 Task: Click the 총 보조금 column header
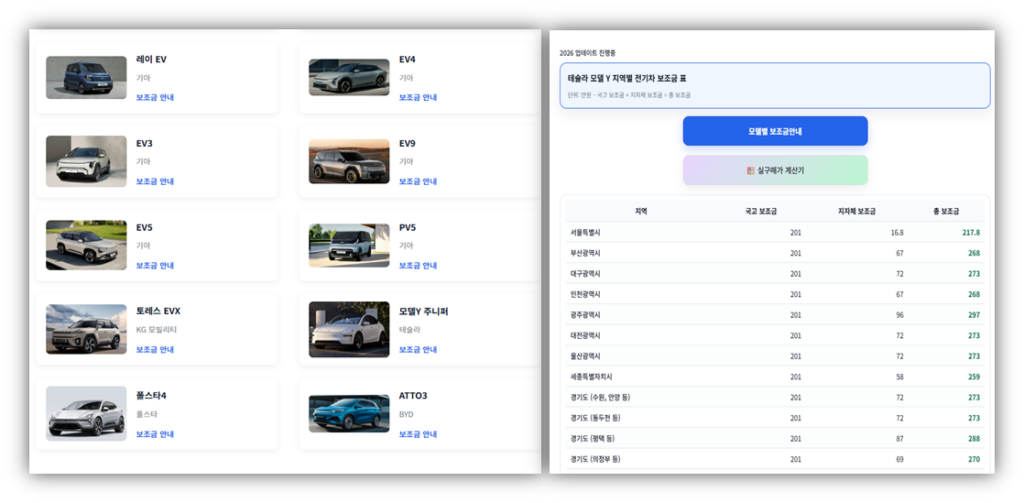[x=945, y=211]
